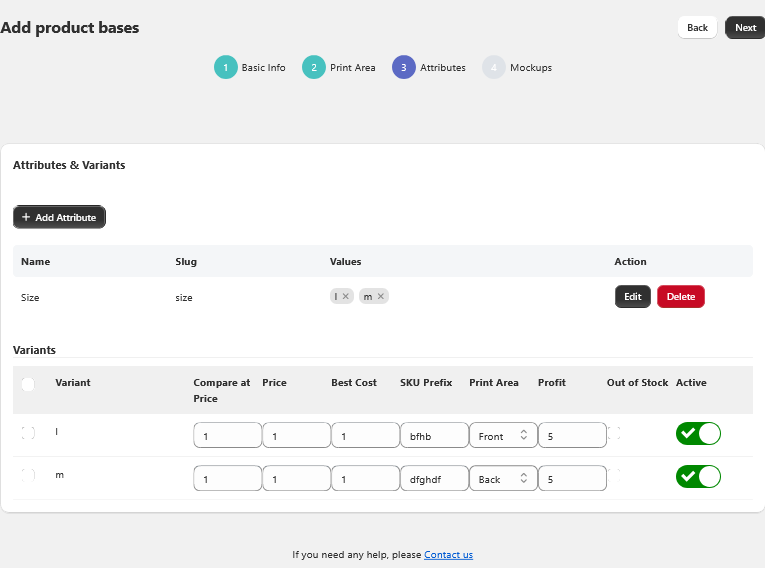The height and width of the screenshot is (568, 765).
Task: Proceed with the Next button
Action: [x=745, y=28]
